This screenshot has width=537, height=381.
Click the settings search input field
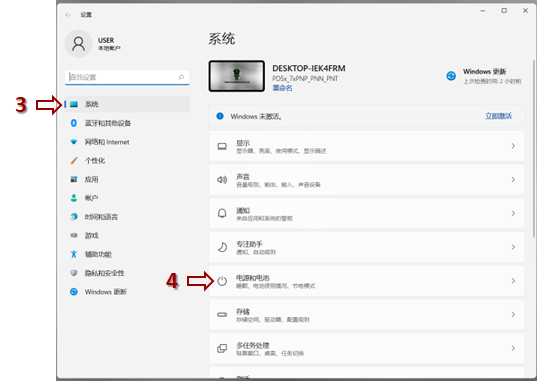tap(127, 77)
